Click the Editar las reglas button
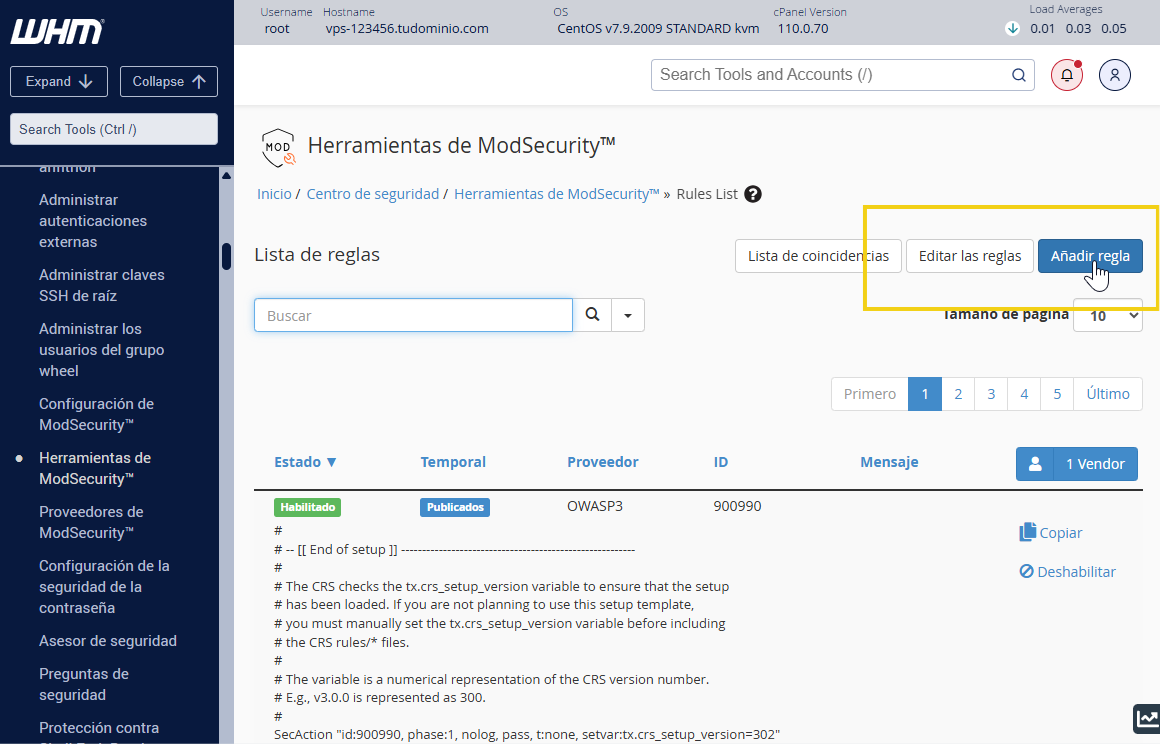 click(x=970, y=256)
